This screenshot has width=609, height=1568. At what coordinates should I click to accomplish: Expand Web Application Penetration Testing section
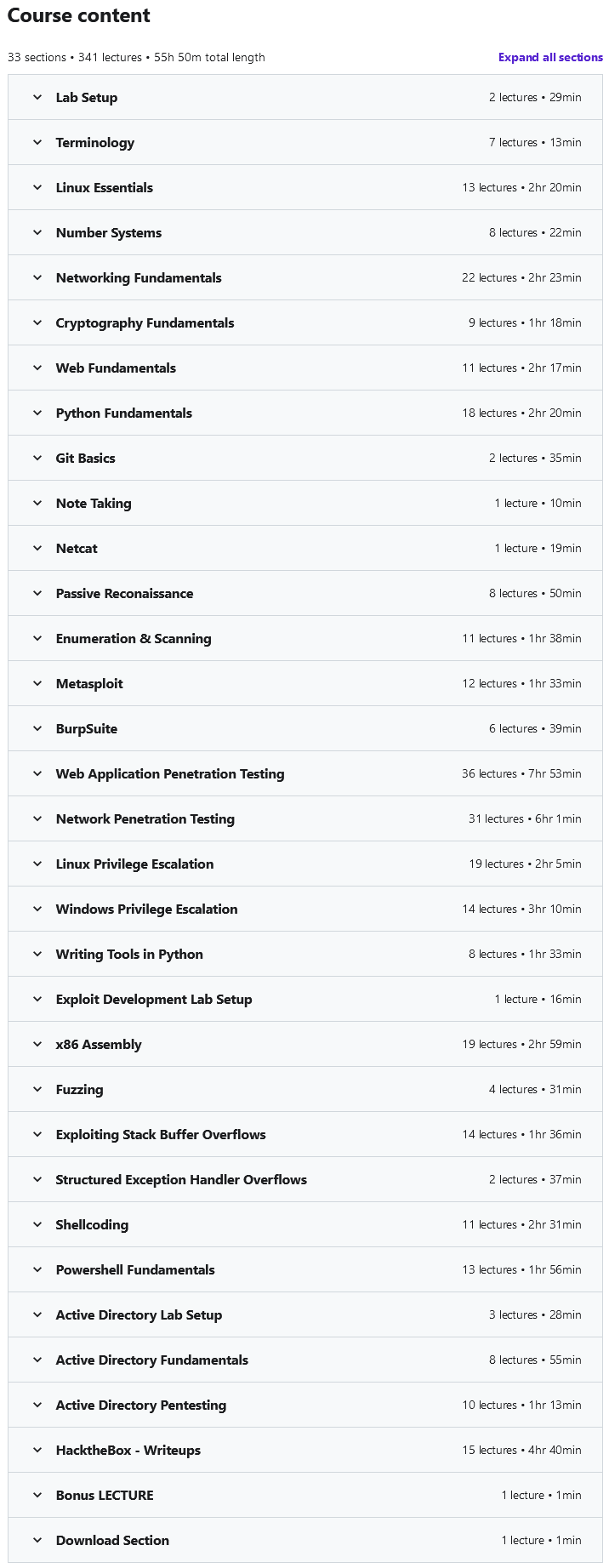pos(170,773)
